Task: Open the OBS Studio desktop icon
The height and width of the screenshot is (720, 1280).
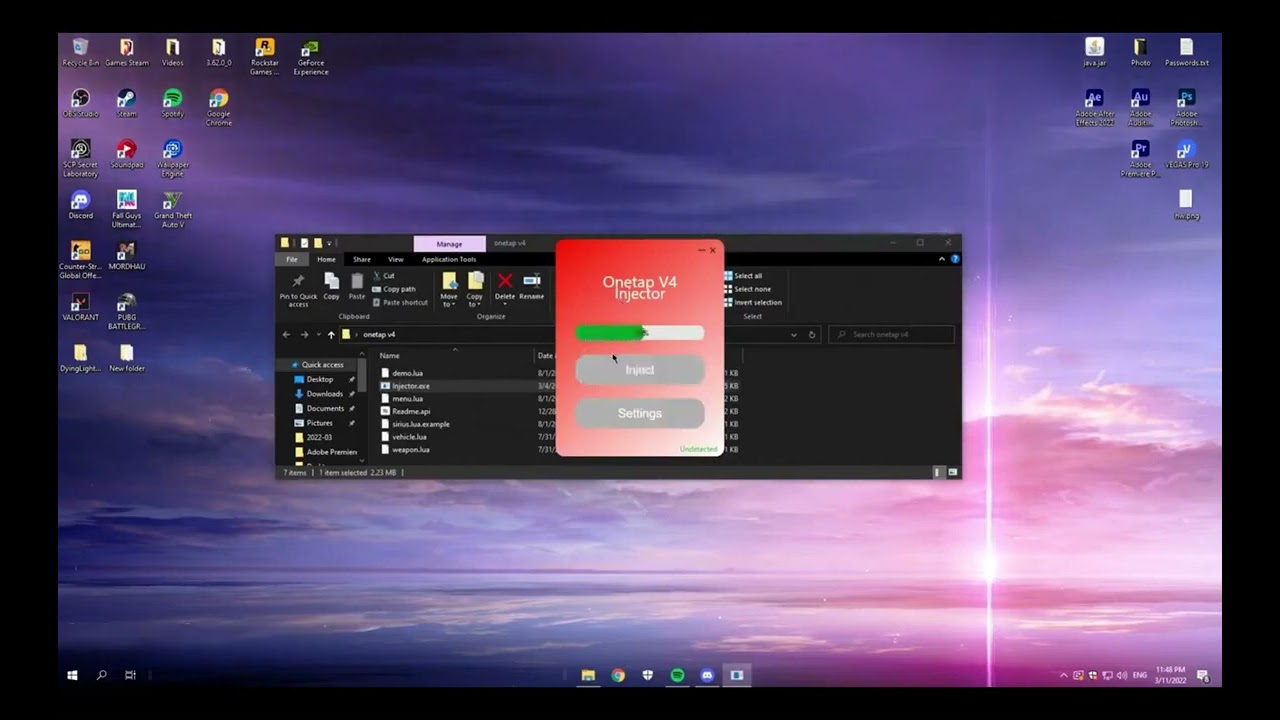Action: pos(80,103)
